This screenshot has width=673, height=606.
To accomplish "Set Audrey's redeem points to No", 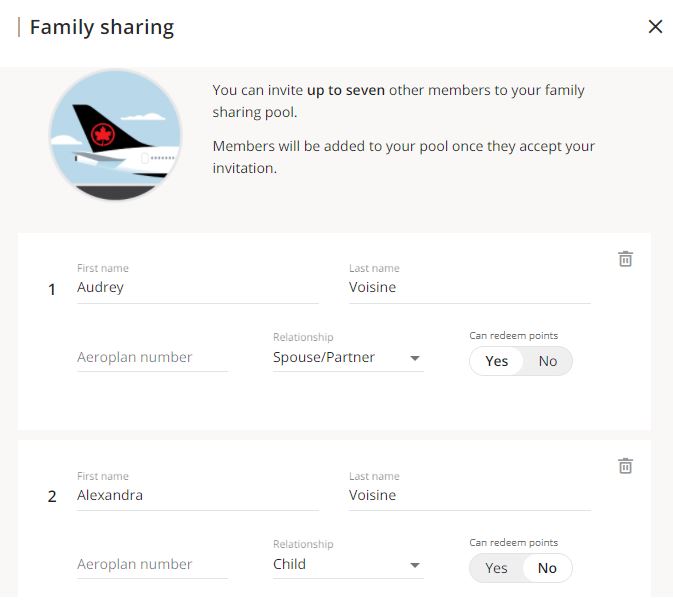I will click(x=547, y=361).
